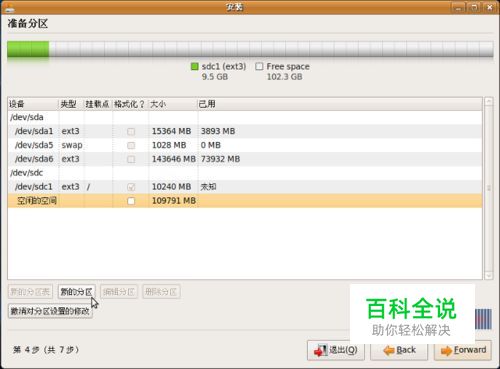Click the ext3 type cell of /dev/sdc1

click(70, 187)
